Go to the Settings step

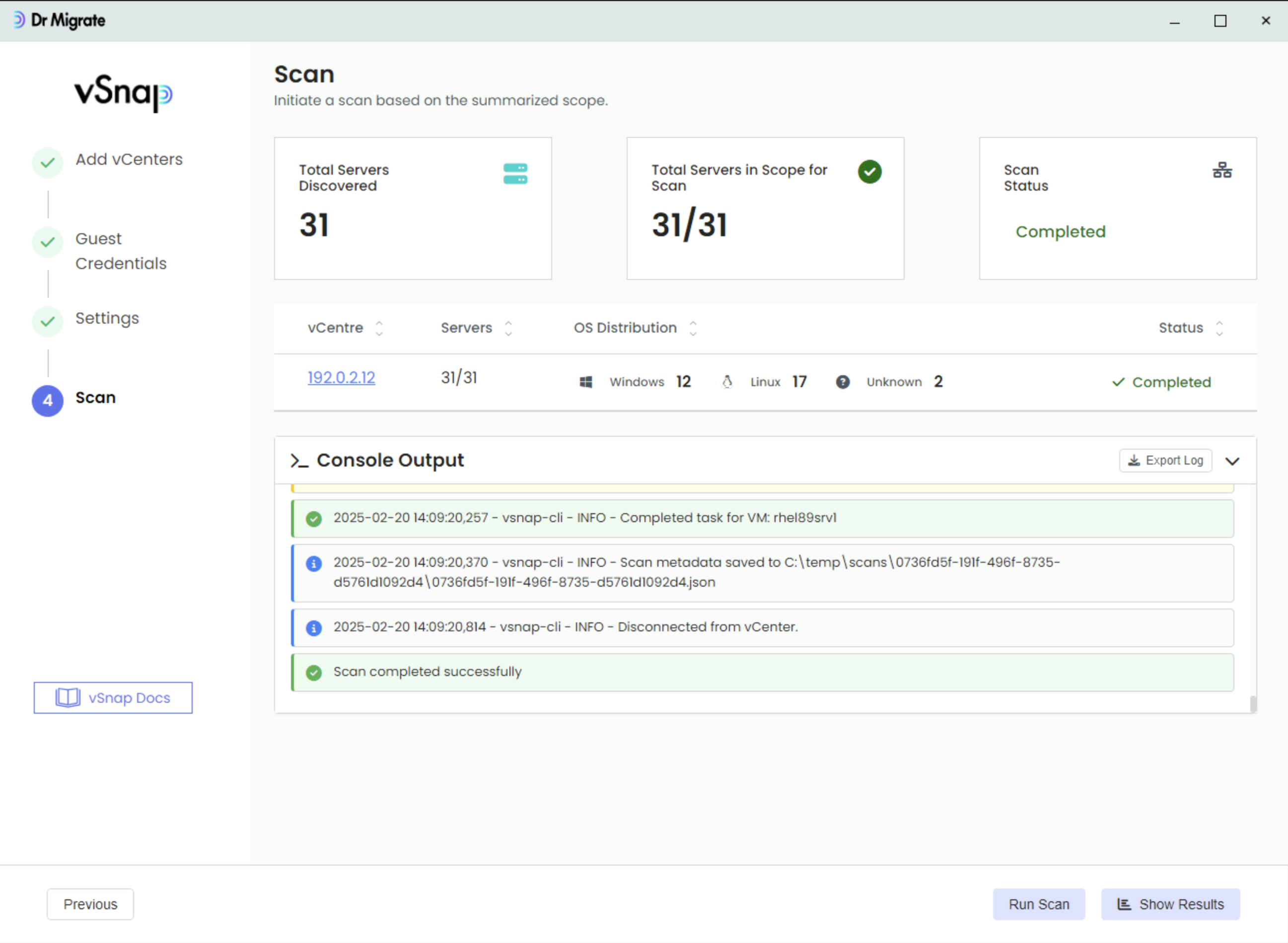tap(107, 319)
